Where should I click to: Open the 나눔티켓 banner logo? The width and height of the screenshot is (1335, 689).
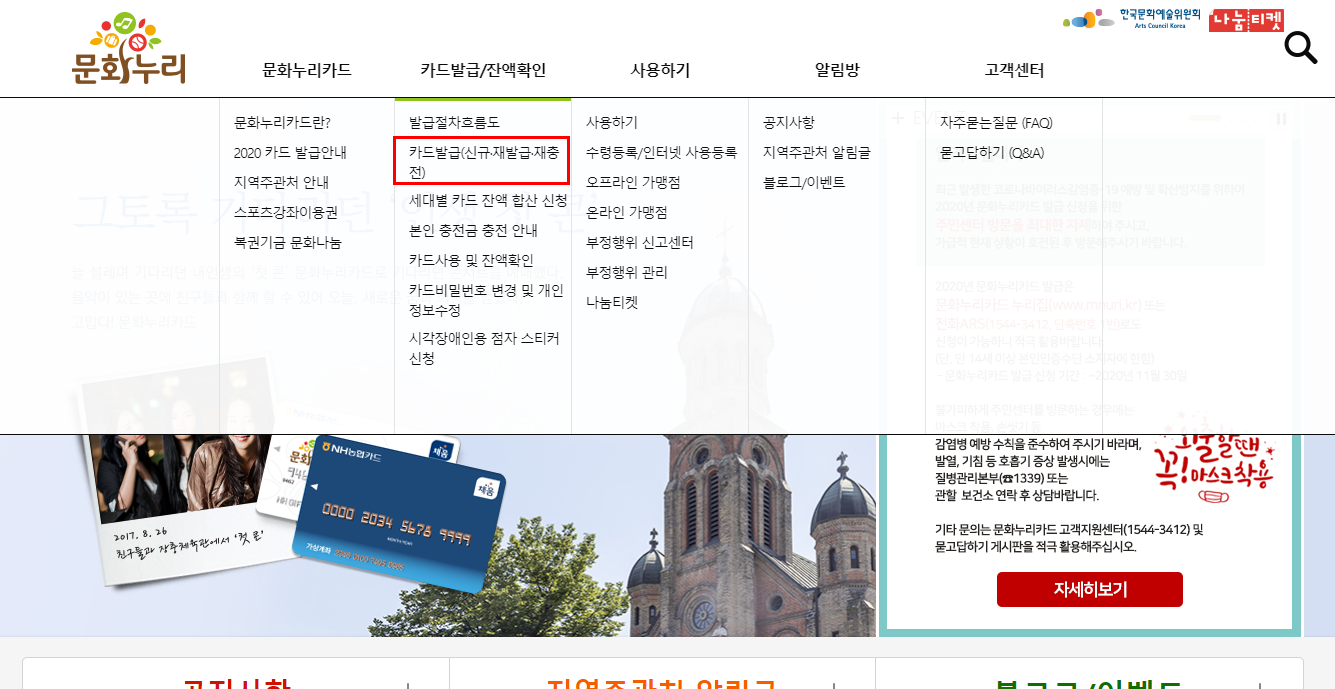pyautogui.click(x=1246, y=20)
